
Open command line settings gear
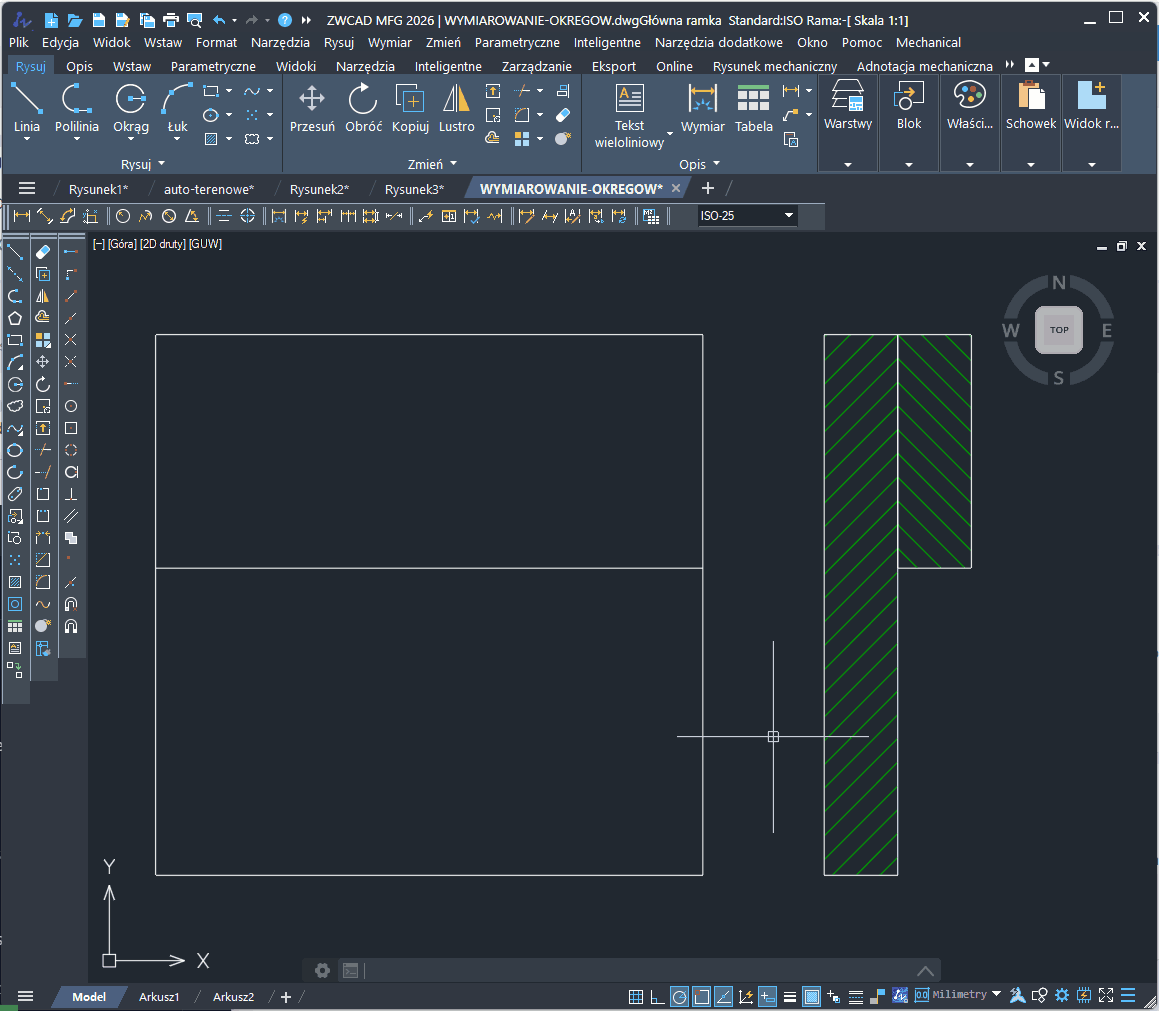(322, 970)
